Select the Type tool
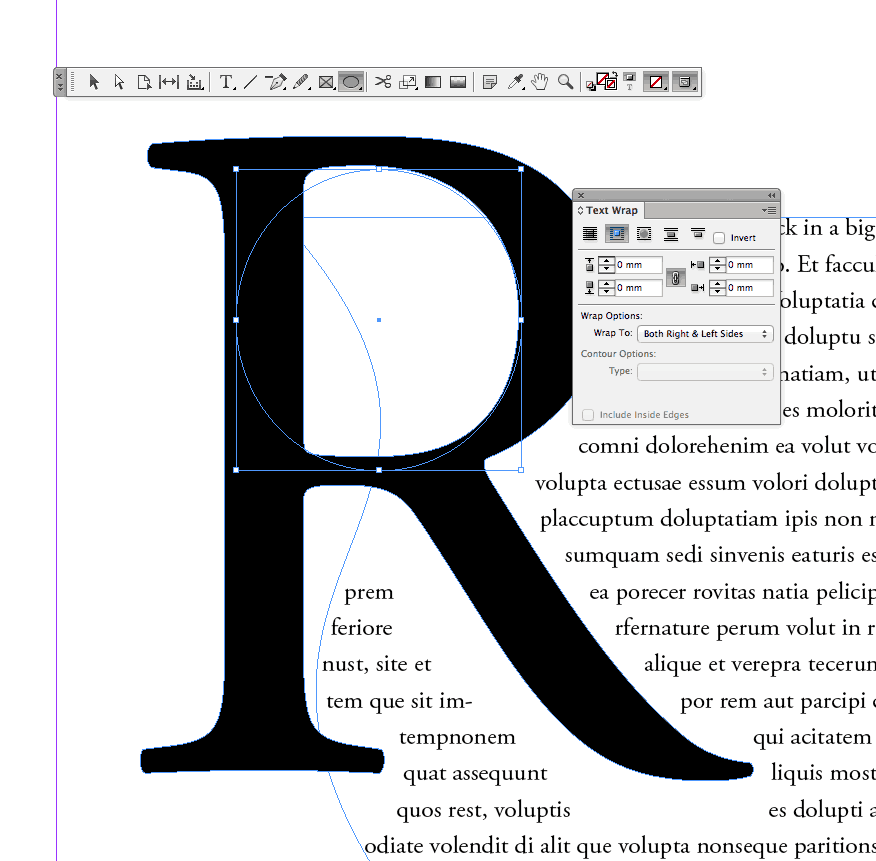The image size is (876, 861). 226,82
